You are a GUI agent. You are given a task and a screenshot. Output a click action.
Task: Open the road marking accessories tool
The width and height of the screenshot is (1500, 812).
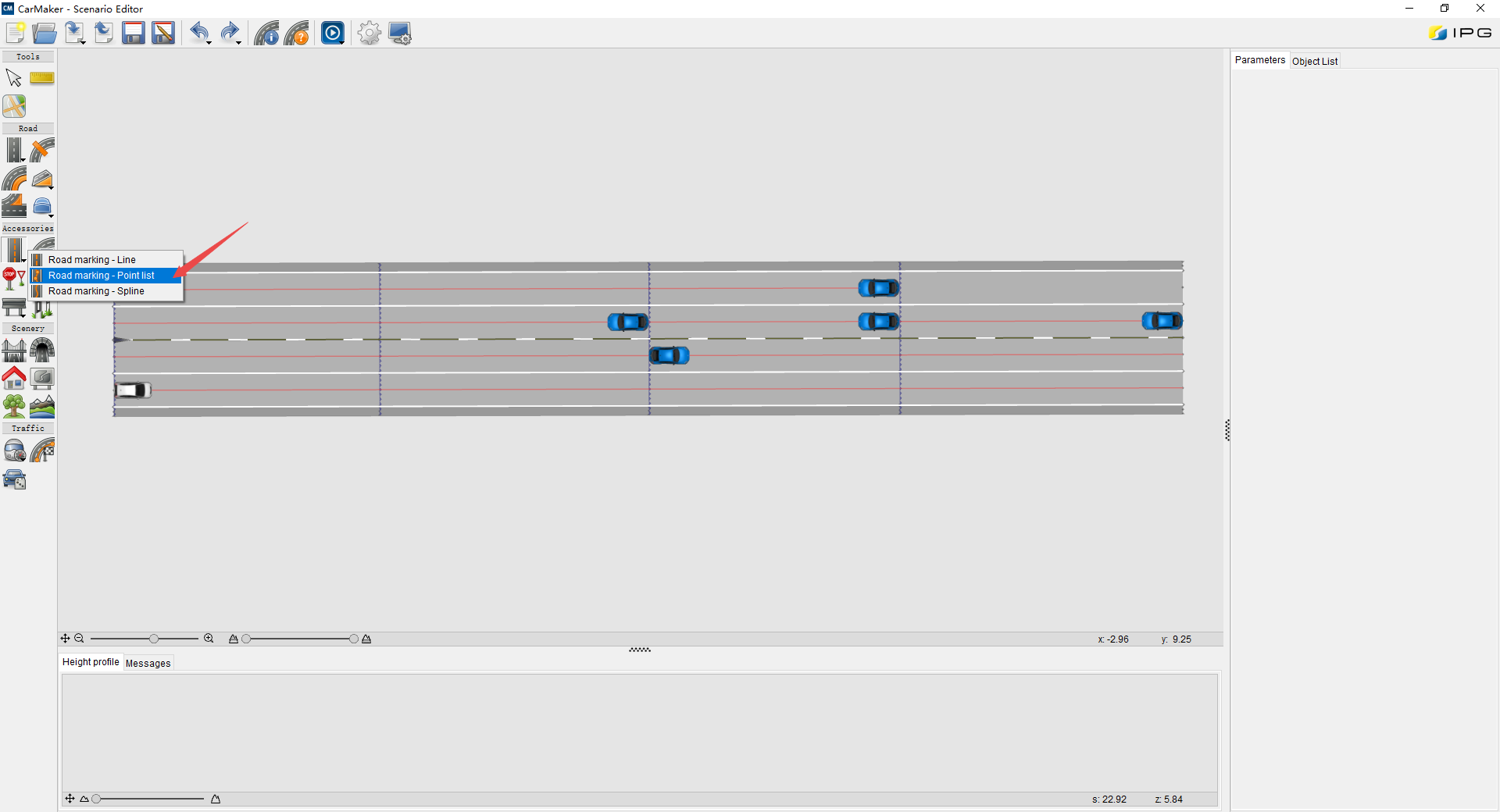click(14, 250)
